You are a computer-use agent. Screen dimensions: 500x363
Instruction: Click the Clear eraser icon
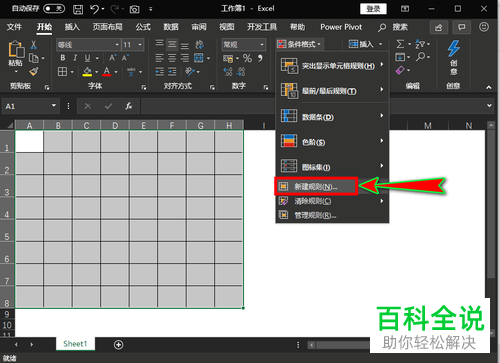click(400, 70)
